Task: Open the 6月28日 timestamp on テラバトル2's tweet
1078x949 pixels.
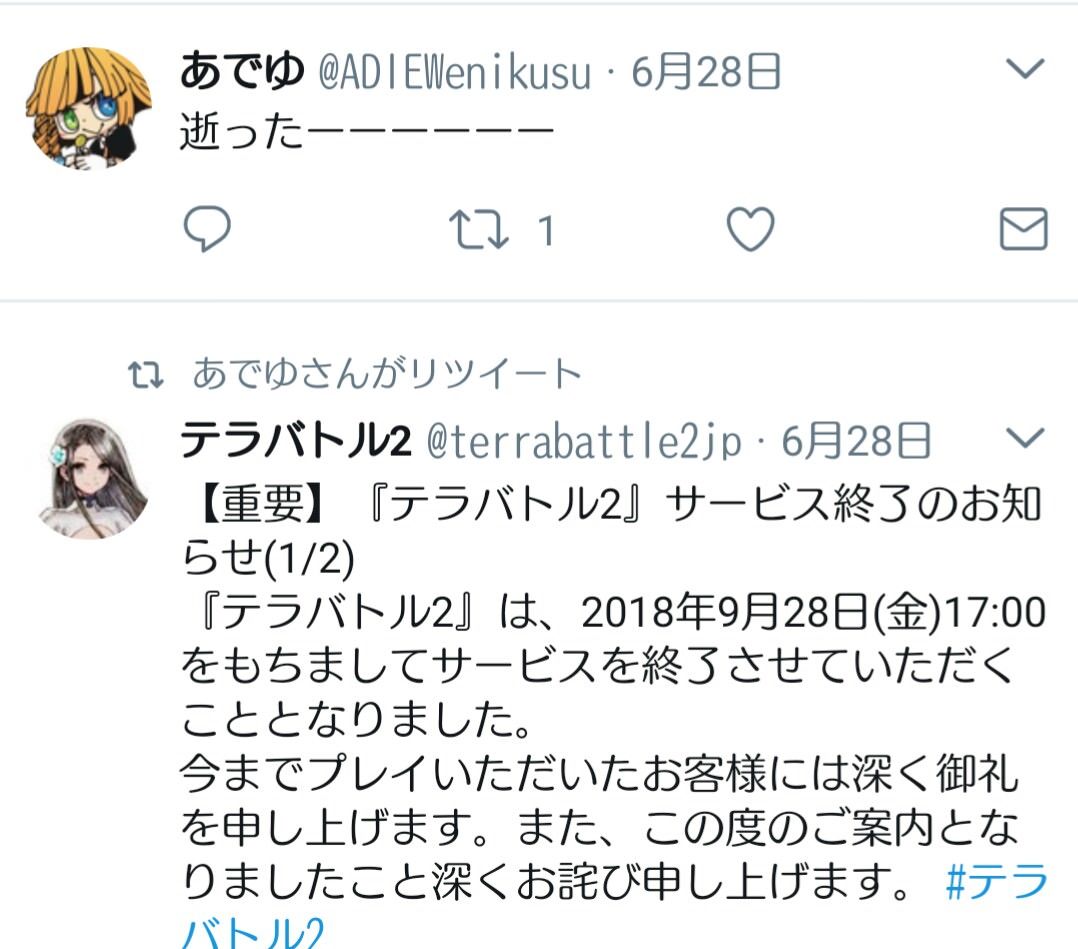Action: point(856,441)
